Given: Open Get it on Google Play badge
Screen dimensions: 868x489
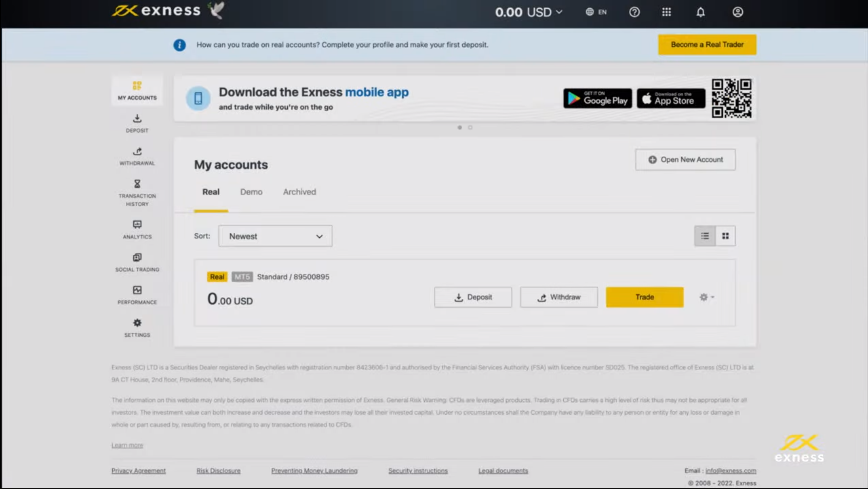Looking at the screenshot, I should click(x=597, y=99).
